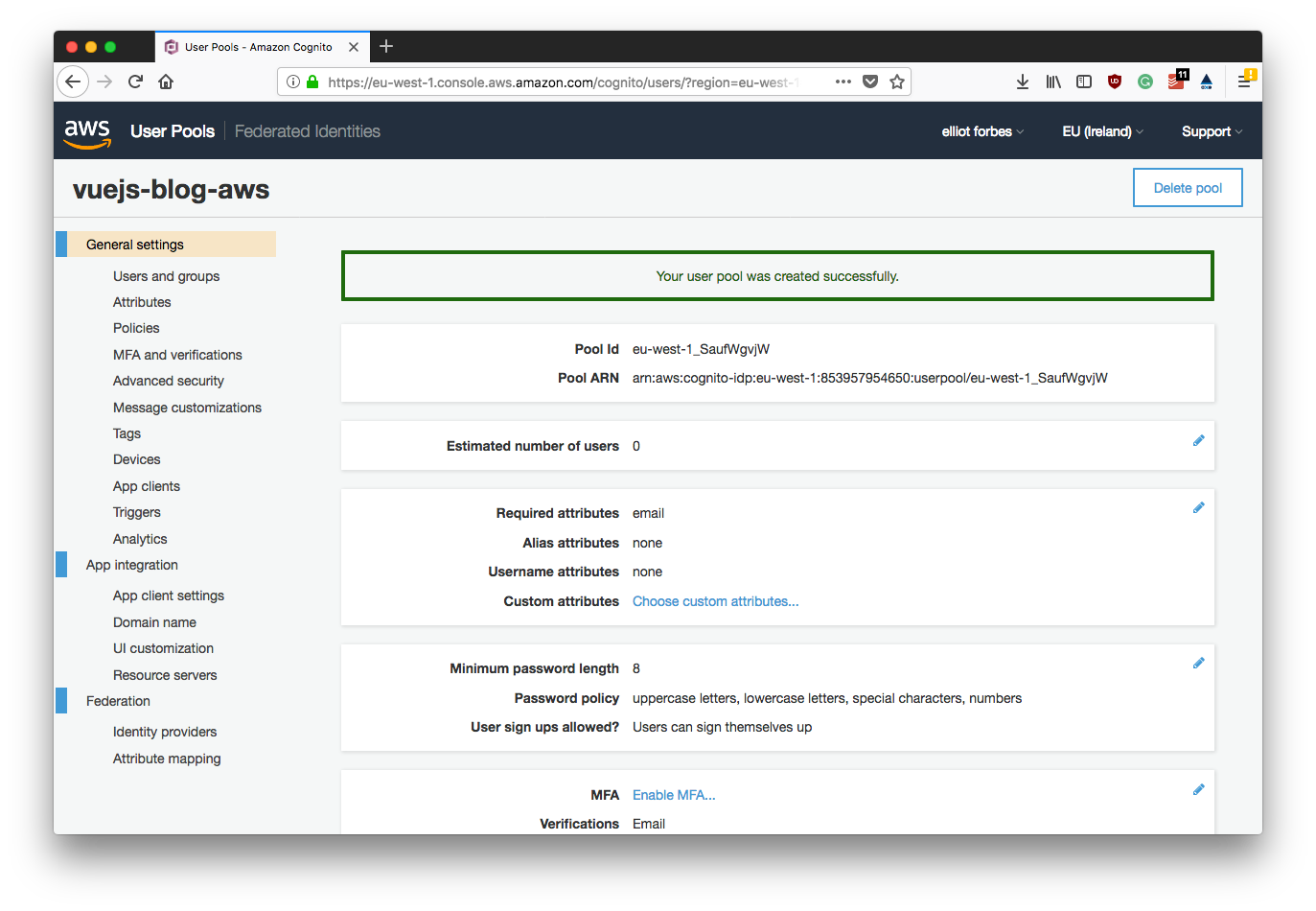Save page to Pocket icon
Image resolution: width=1316 pixels, height=911 pixels.
[x=870, y=82]
